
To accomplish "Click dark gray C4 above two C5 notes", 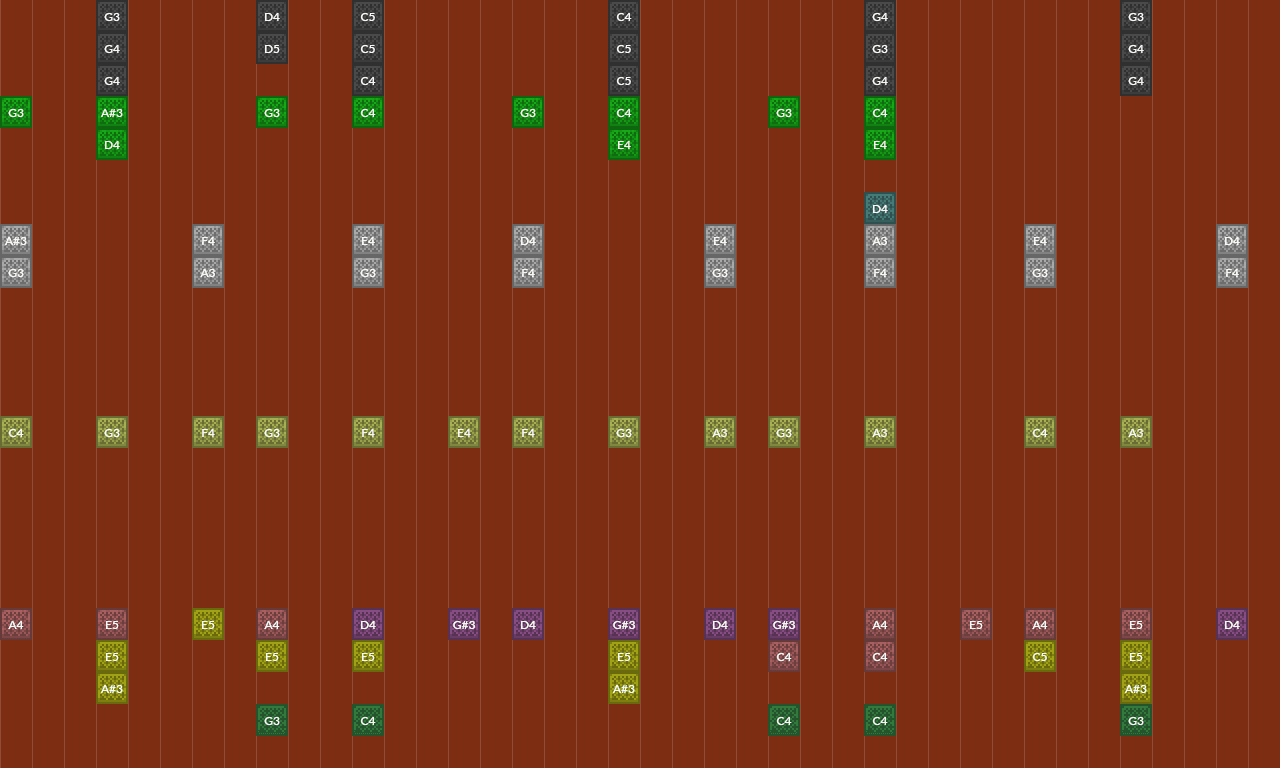I will coord(624,17).
